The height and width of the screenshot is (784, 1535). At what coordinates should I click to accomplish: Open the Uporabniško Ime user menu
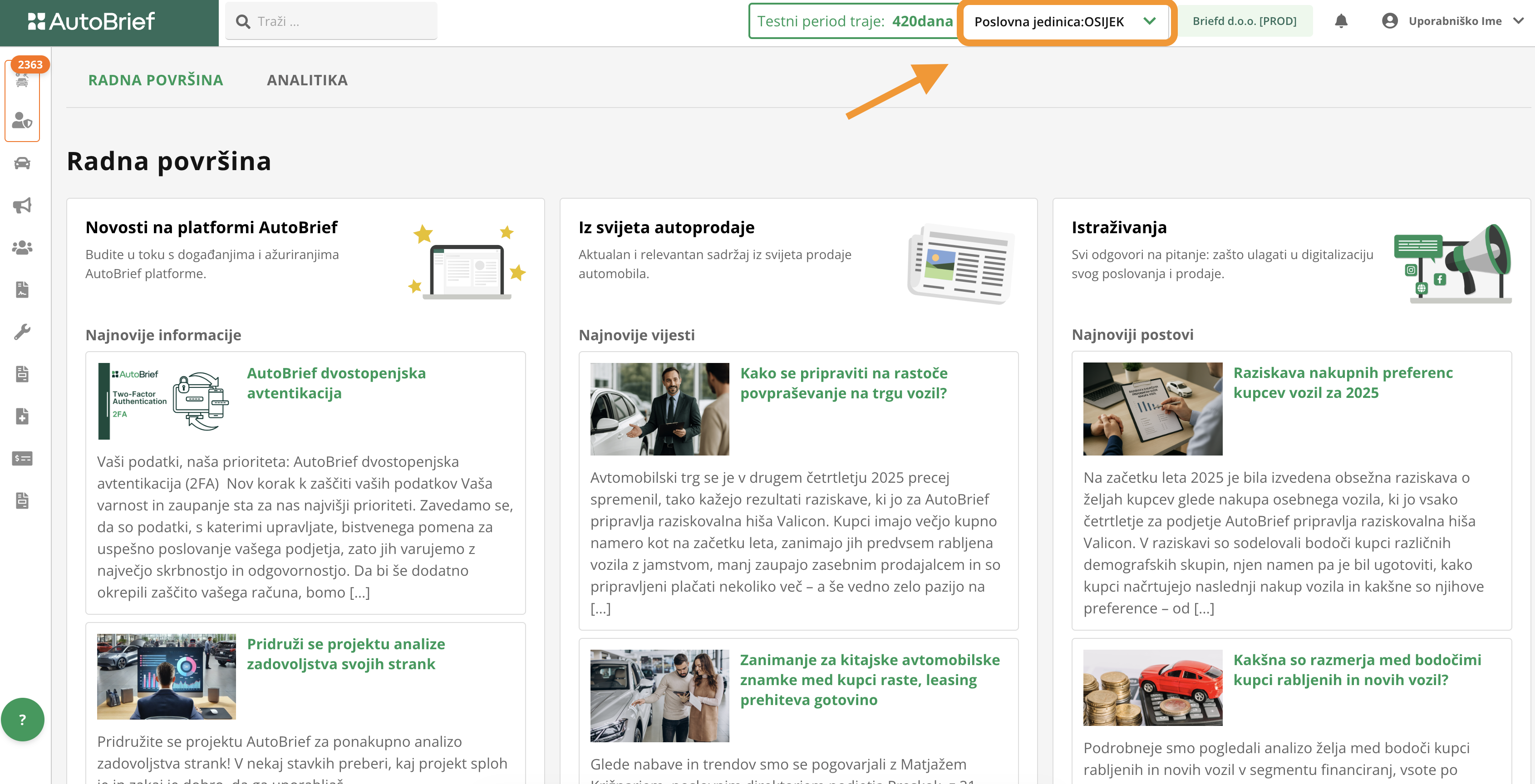tap(1453, 21)
